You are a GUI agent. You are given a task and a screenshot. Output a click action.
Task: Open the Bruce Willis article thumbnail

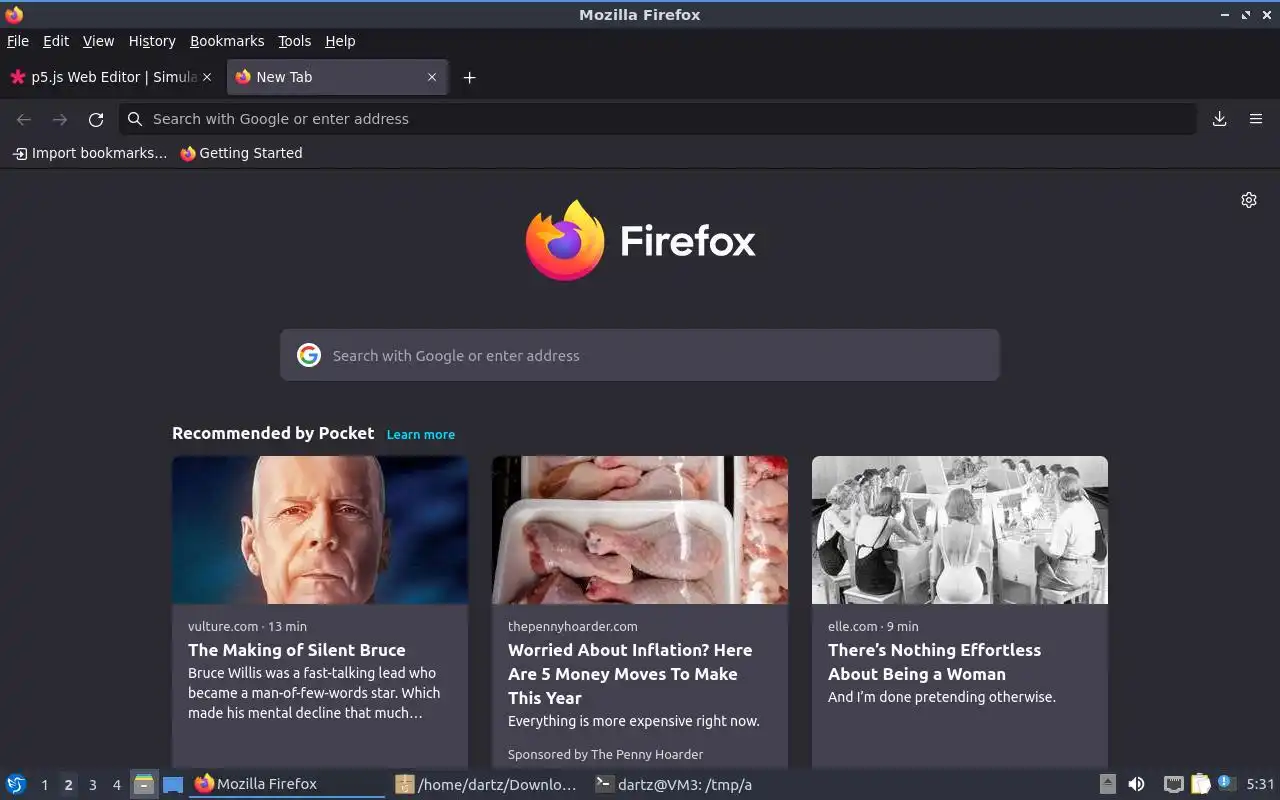point(320,530)
